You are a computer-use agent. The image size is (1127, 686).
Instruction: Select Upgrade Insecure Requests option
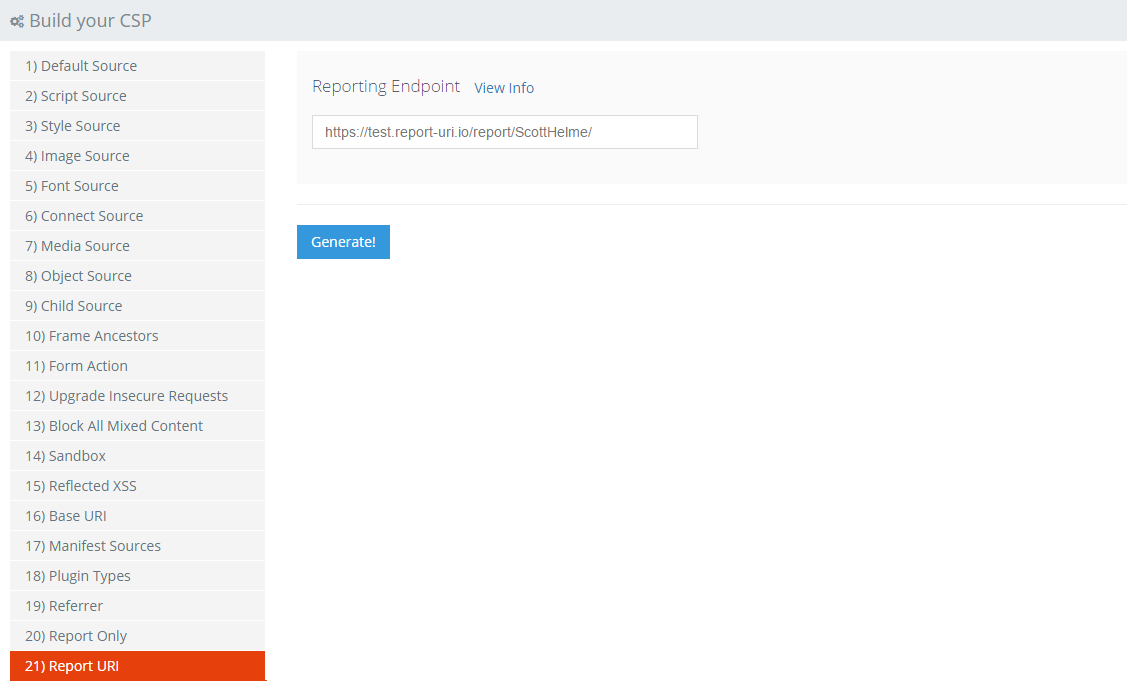pyautogui.click(x=137, y=396)
